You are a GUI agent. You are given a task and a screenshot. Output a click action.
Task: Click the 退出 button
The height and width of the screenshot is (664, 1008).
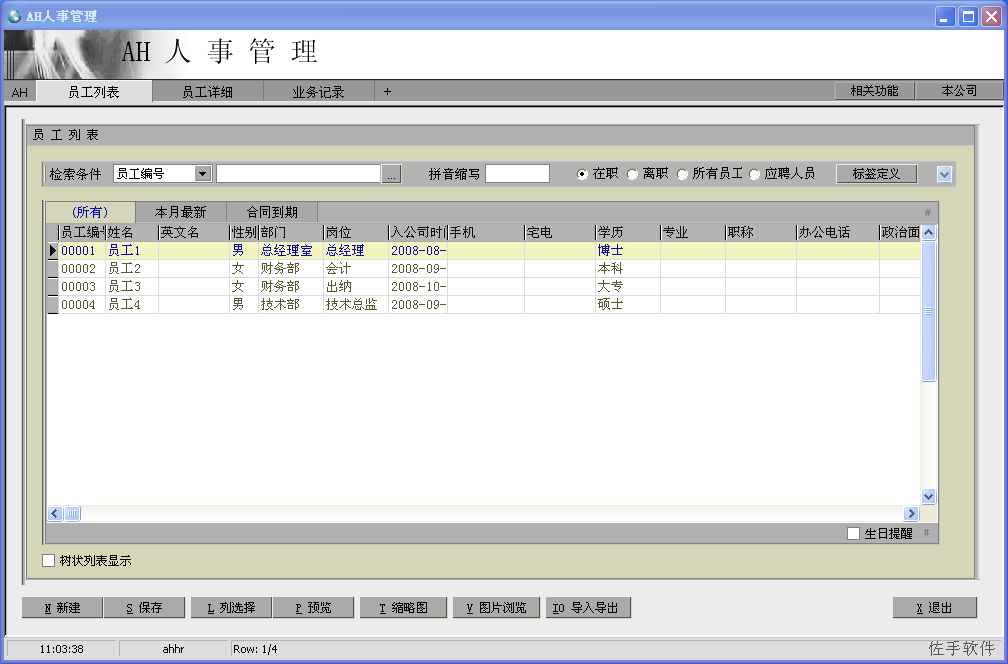[x=935, y=607]
